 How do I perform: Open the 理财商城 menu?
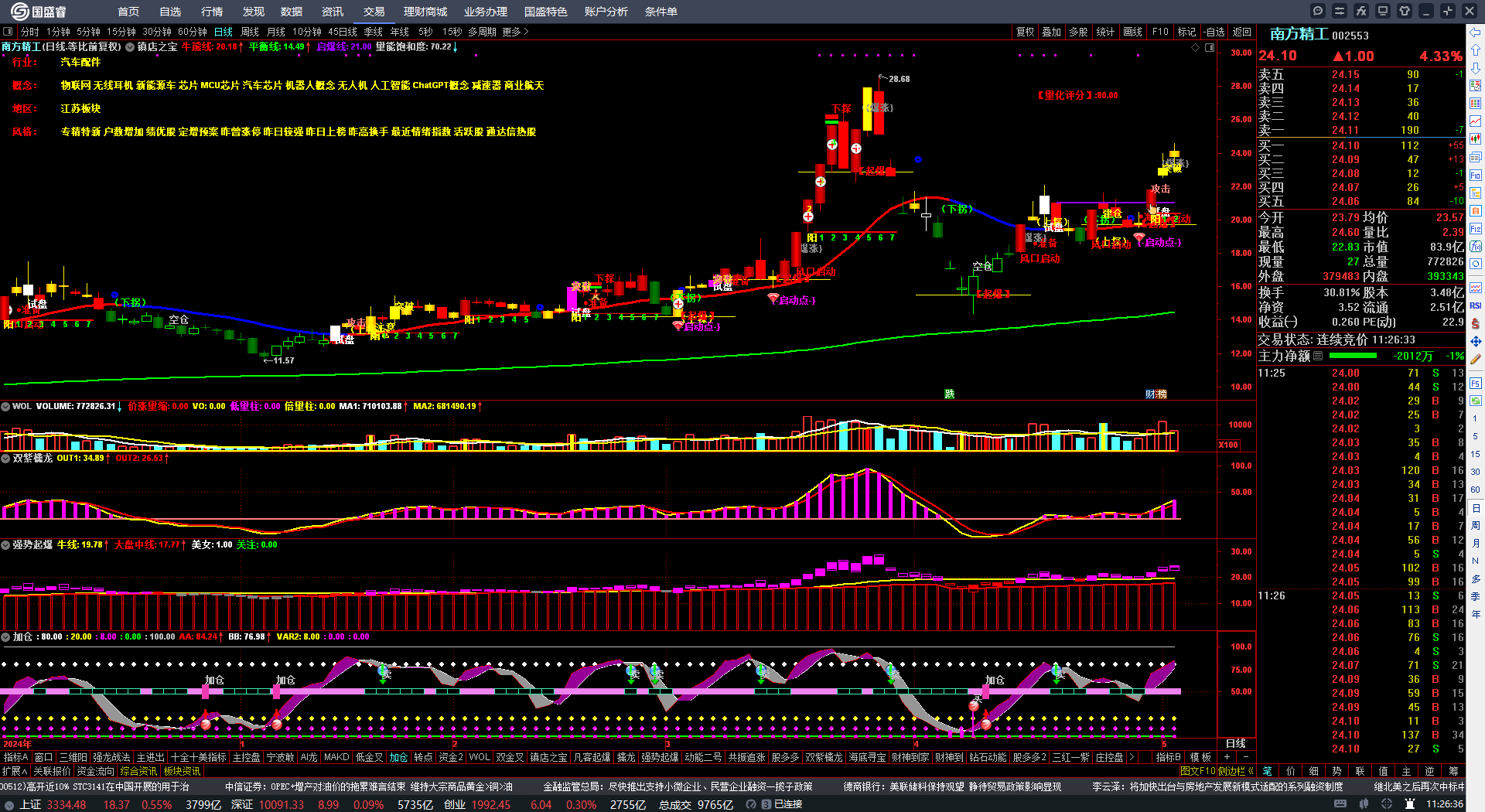[x=425, y=12]
